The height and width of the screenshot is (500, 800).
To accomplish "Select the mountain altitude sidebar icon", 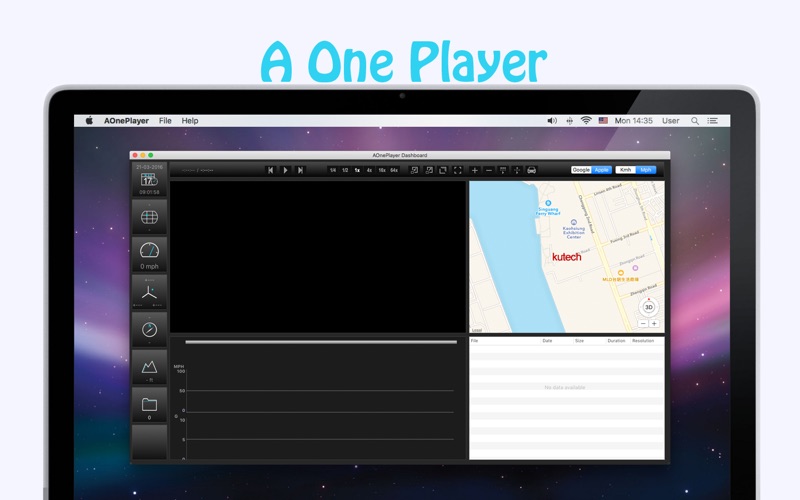I will 149,367.
